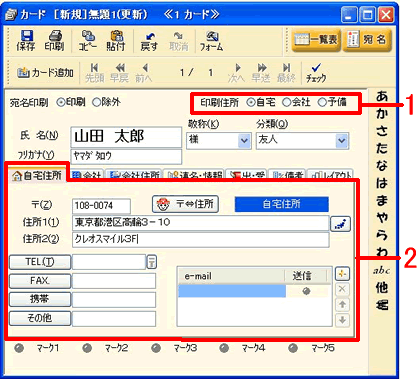The height and width of the screenshot is (379, 420).
Task: Choose 予備 as 印刷住所
Action: (322, 102)
